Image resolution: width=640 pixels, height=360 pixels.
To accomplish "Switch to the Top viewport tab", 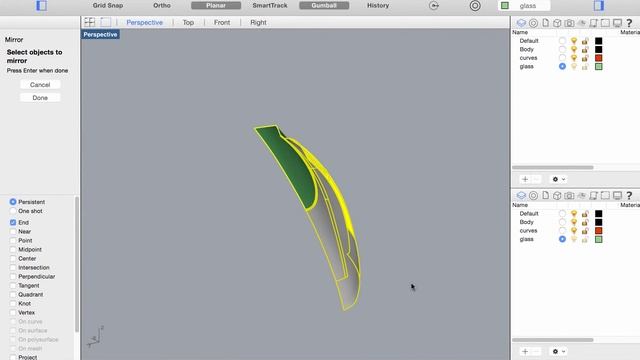I will (188, 22).
